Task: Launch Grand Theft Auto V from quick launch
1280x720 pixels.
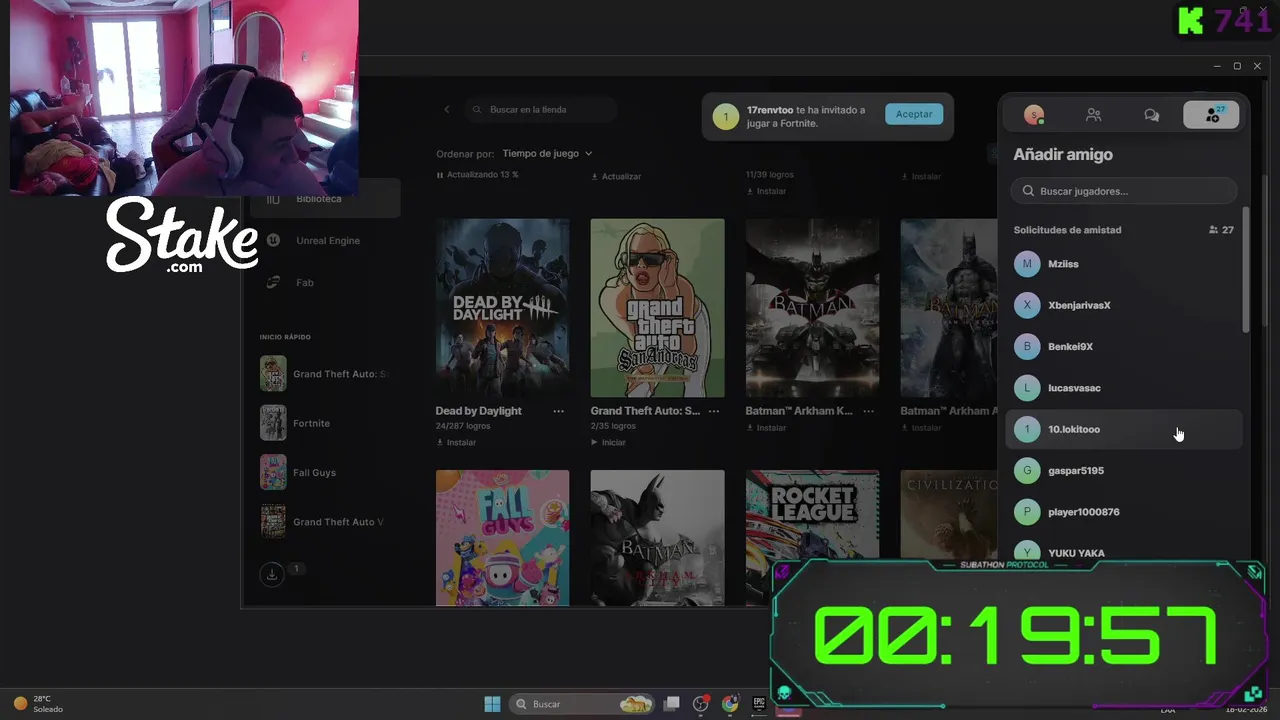Action: (324, 522)
